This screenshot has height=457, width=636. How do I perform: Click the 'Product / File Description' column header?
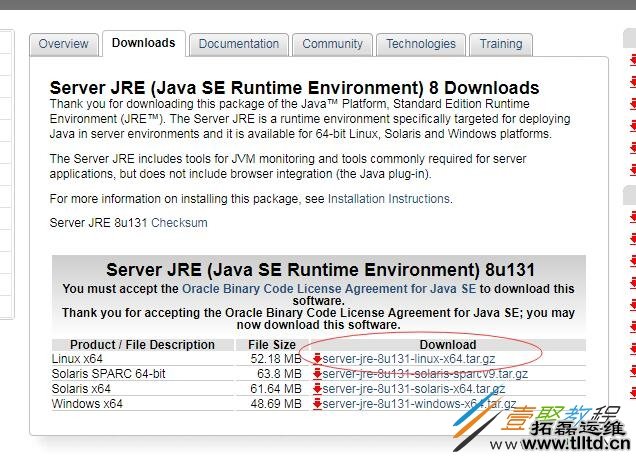tap(142, 345)
